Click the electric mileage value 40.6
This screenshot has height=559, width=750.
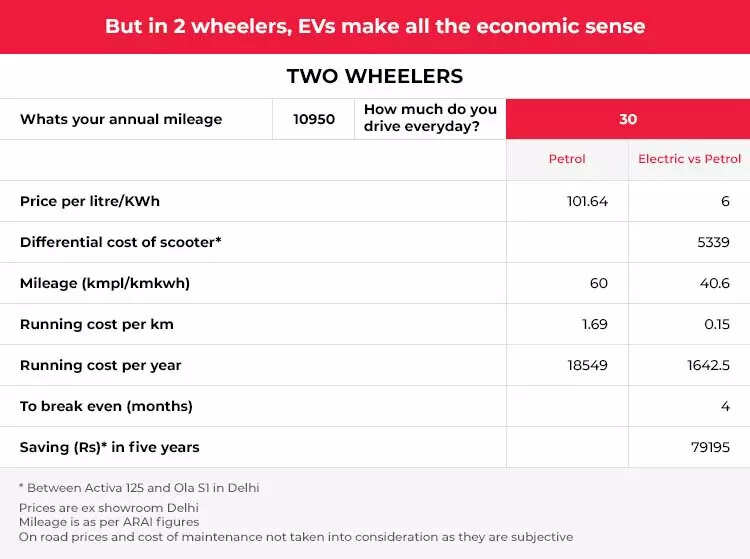pos(714,283)
